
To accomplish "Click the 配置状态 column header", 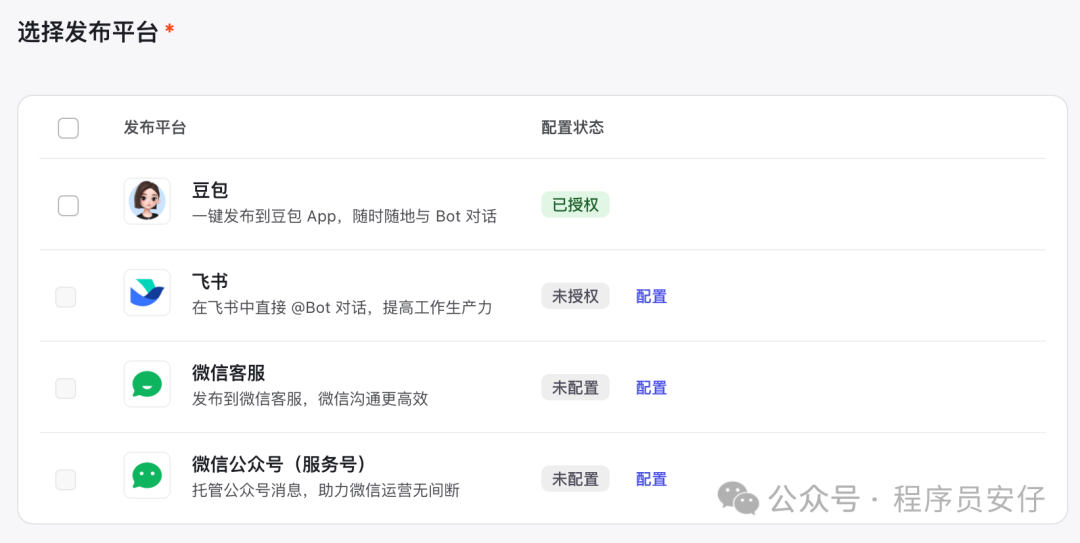I will pyautogui.click(x=572, y=128).
